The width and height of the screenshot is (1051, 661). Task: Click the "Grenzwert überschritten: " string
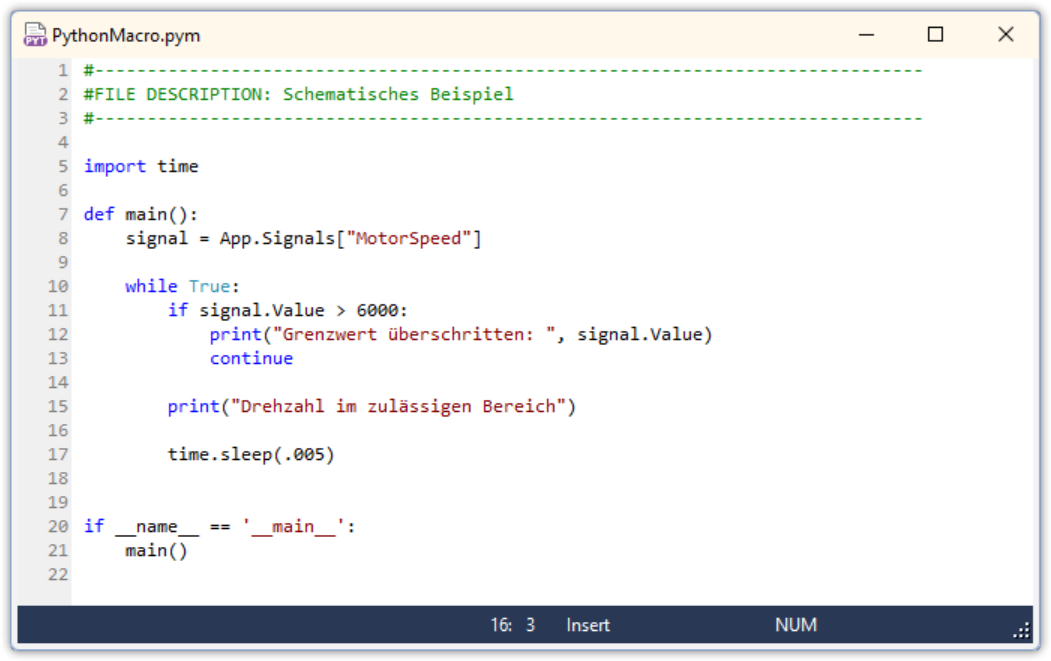[x=414, y=334]
